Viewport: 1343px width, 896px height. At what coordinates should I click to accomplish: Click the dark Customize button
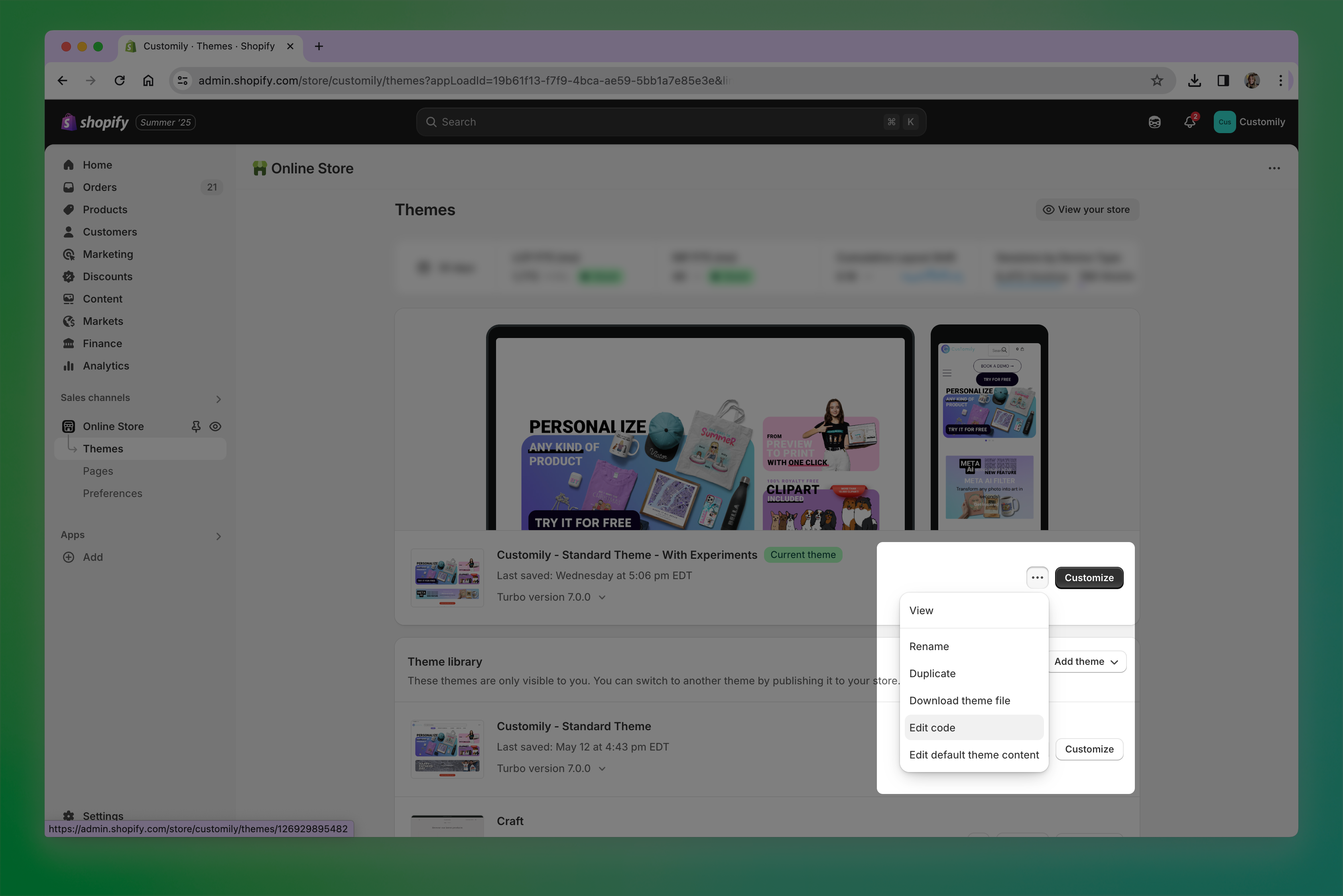1088,578
